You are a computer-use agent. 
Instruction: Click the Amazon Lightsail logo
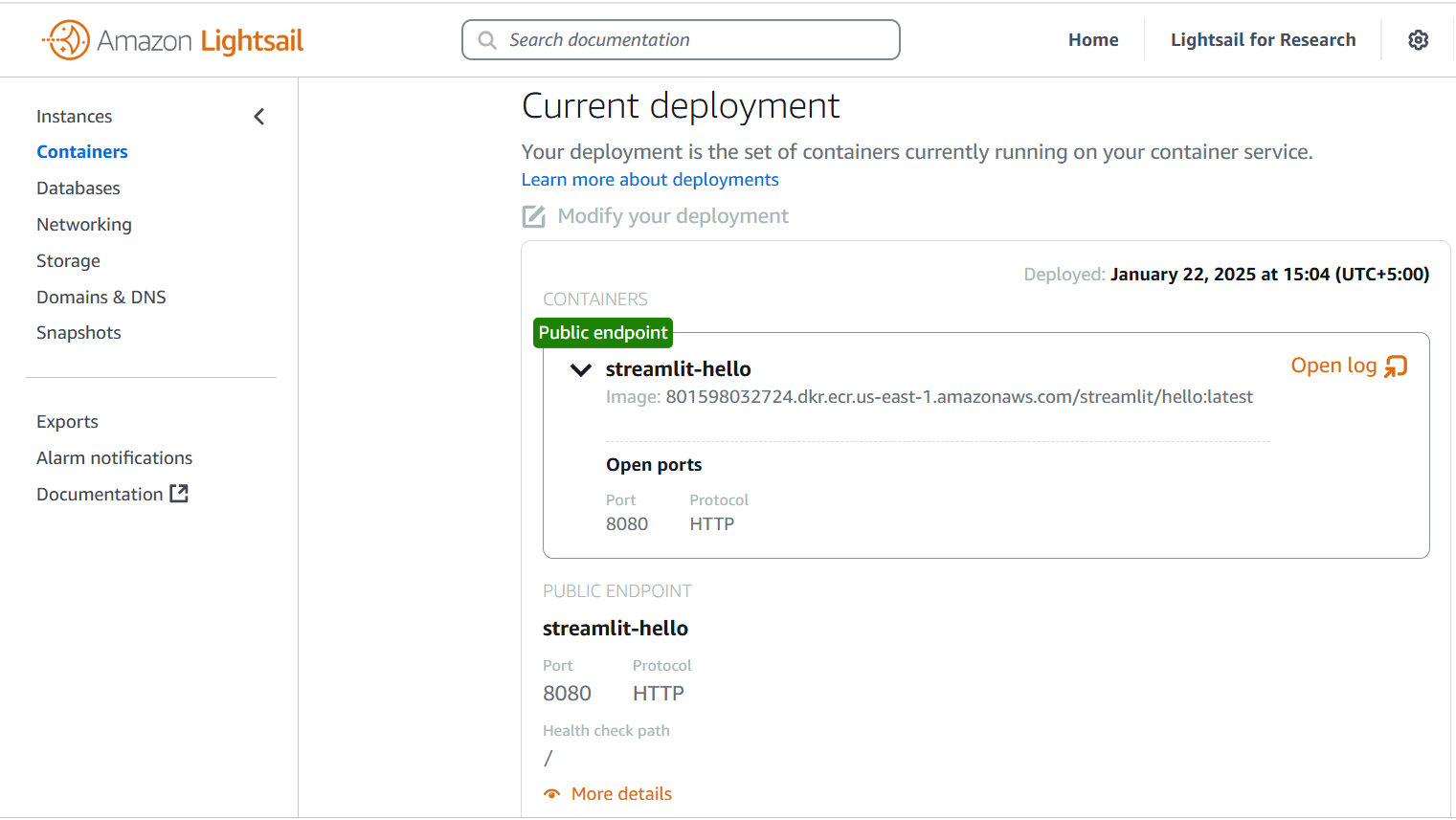point(173,40)
